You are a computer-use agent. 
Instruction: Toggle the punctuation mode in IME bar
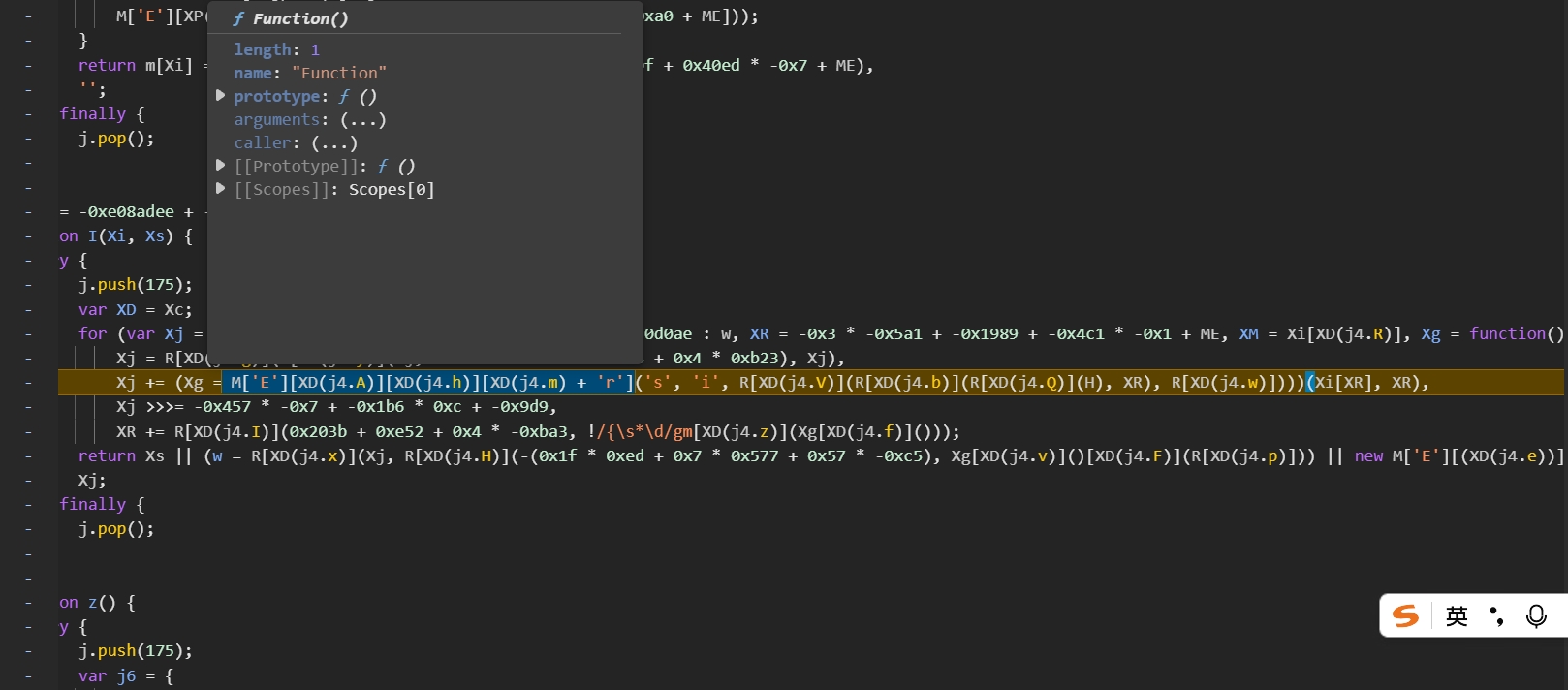click(1496, 616)
